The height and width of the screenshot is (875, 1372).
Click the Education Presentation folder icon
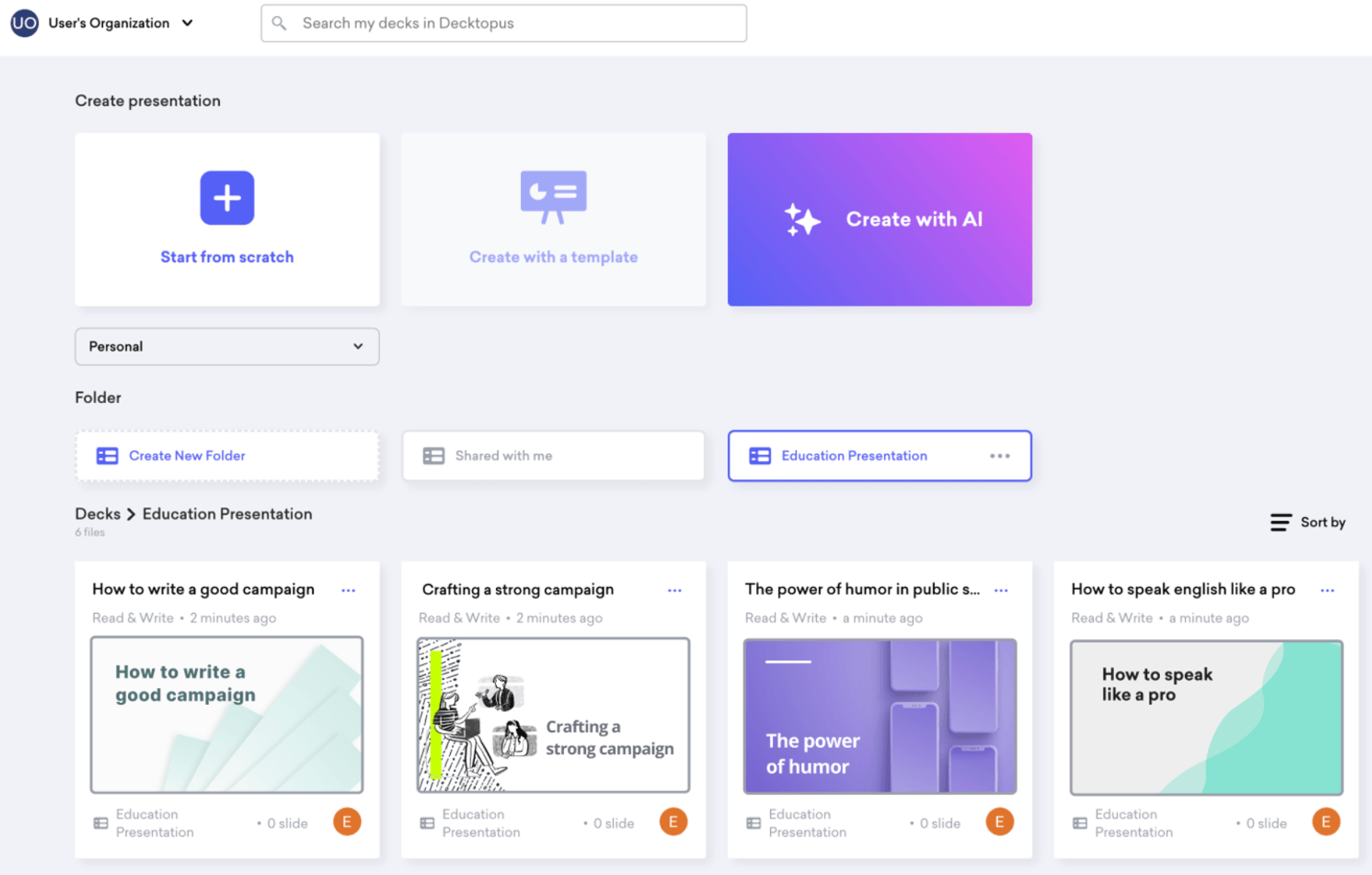pos(760,456)
